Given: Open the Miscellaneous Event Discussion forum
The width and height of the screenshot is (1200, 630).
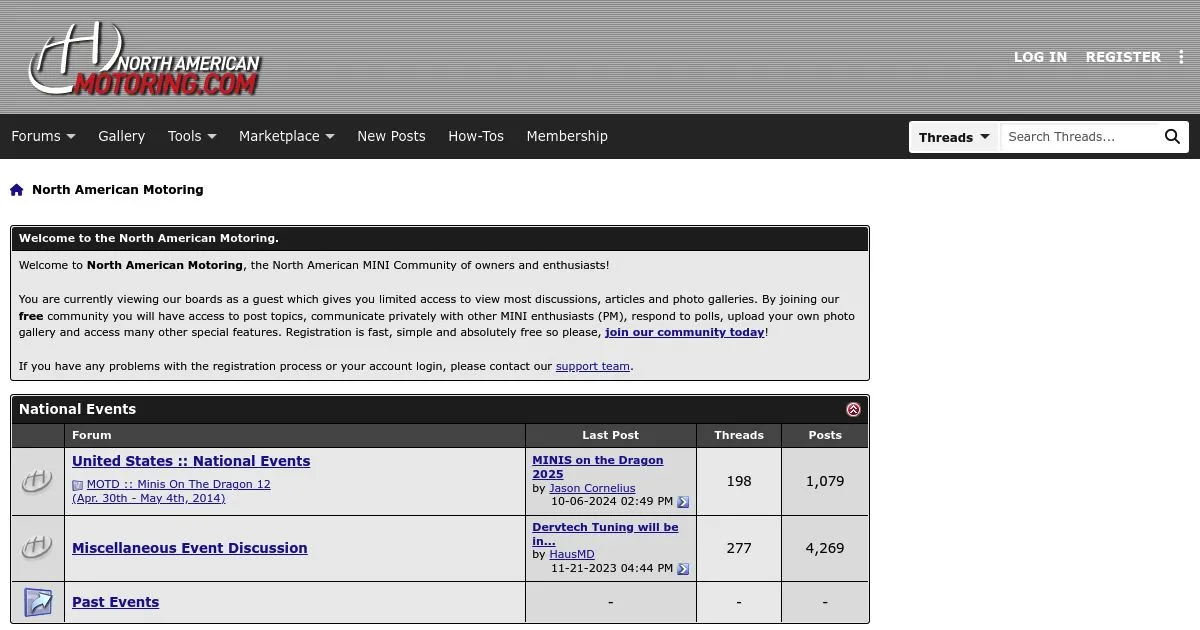Looking at the screenshot, I should point(190,548).
